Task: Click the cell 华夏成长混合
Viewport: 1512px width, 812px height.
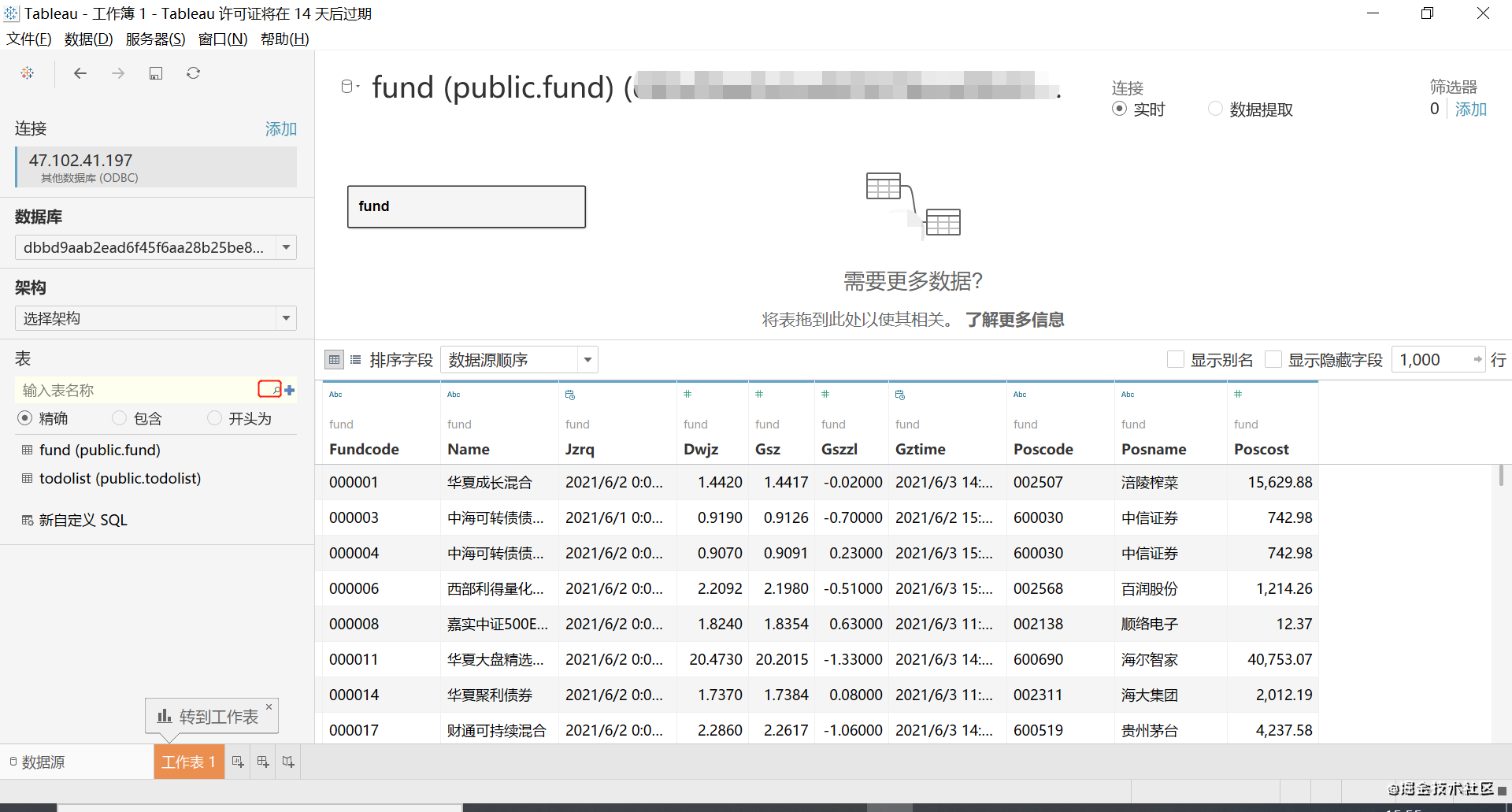Action: point(489,482)
